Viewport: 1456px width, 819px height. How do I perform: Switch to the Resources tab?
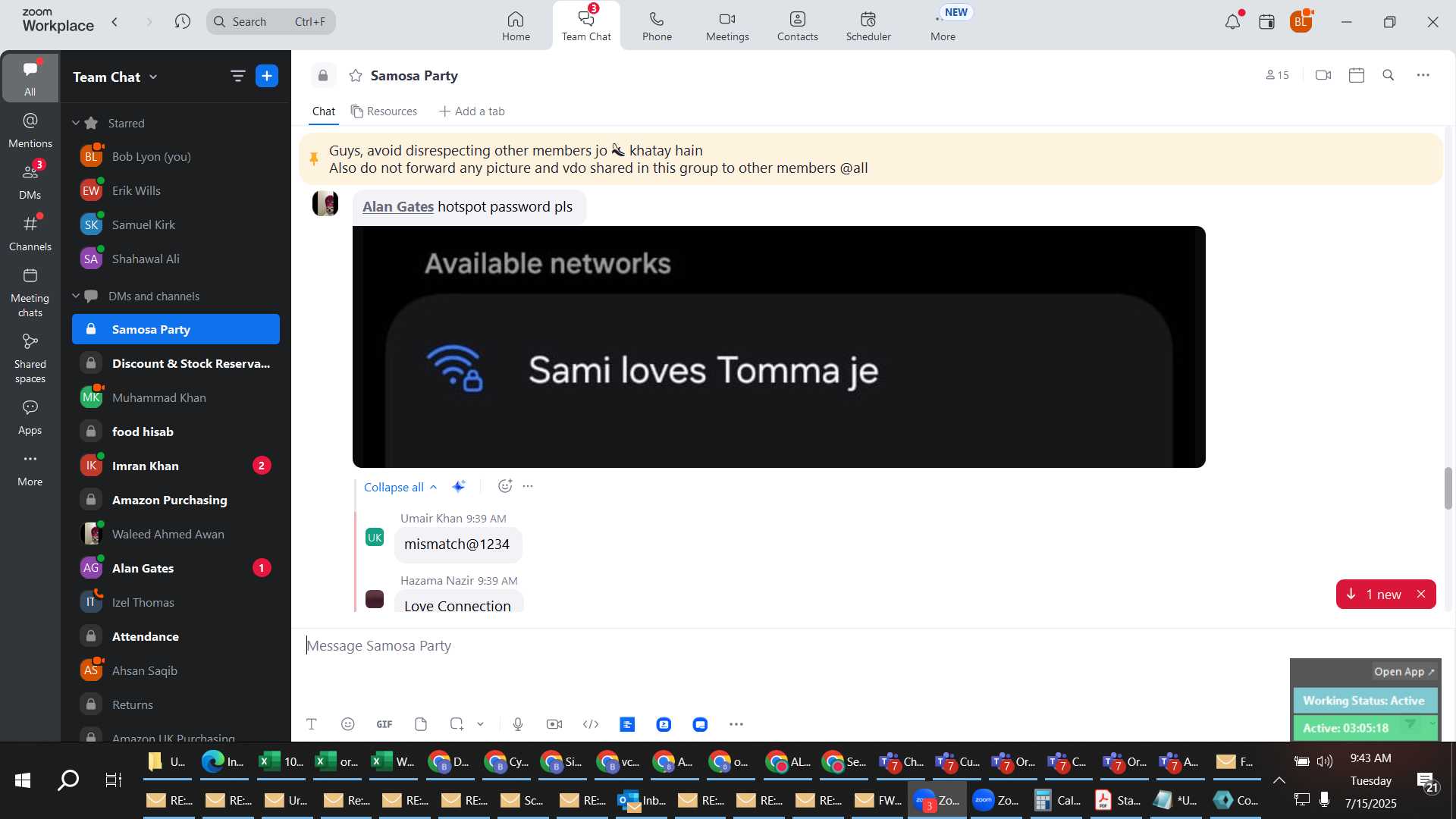click(384, 111)
